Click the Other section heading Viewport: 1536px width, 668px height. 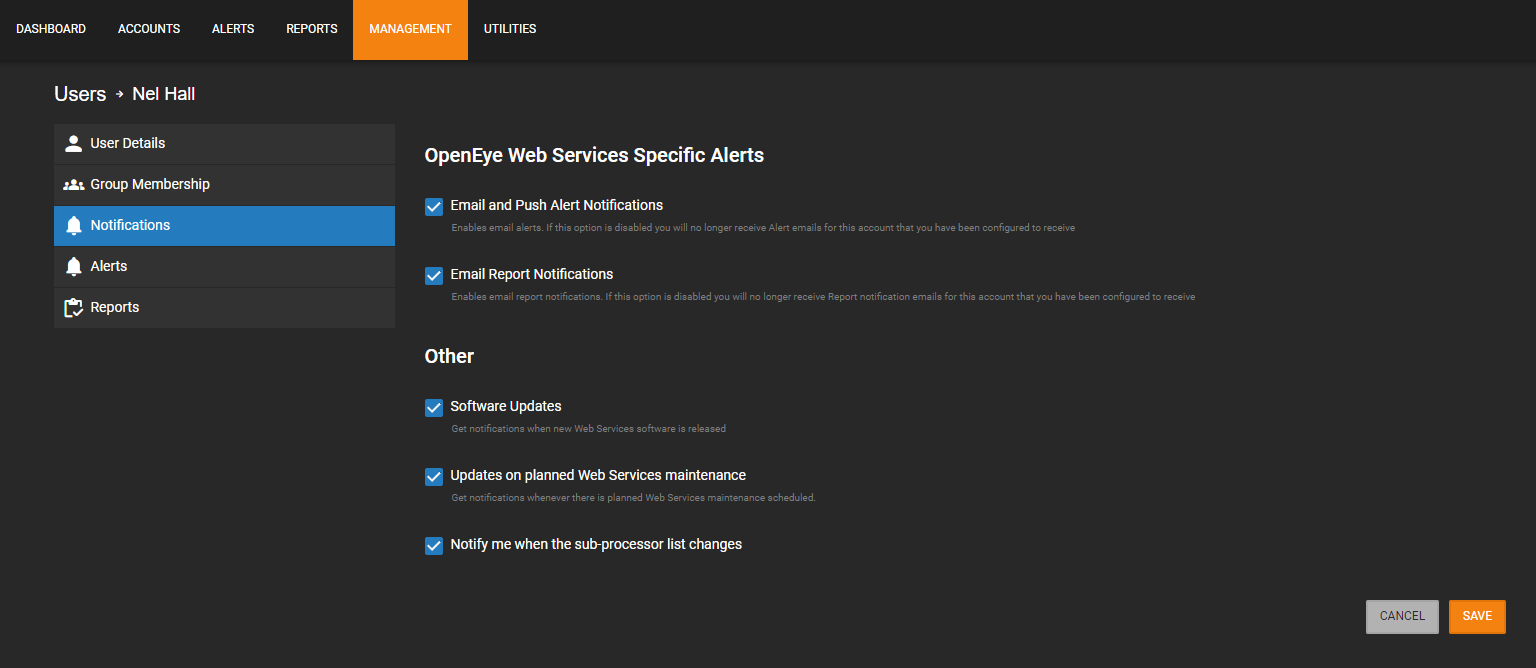click(449, 356)
